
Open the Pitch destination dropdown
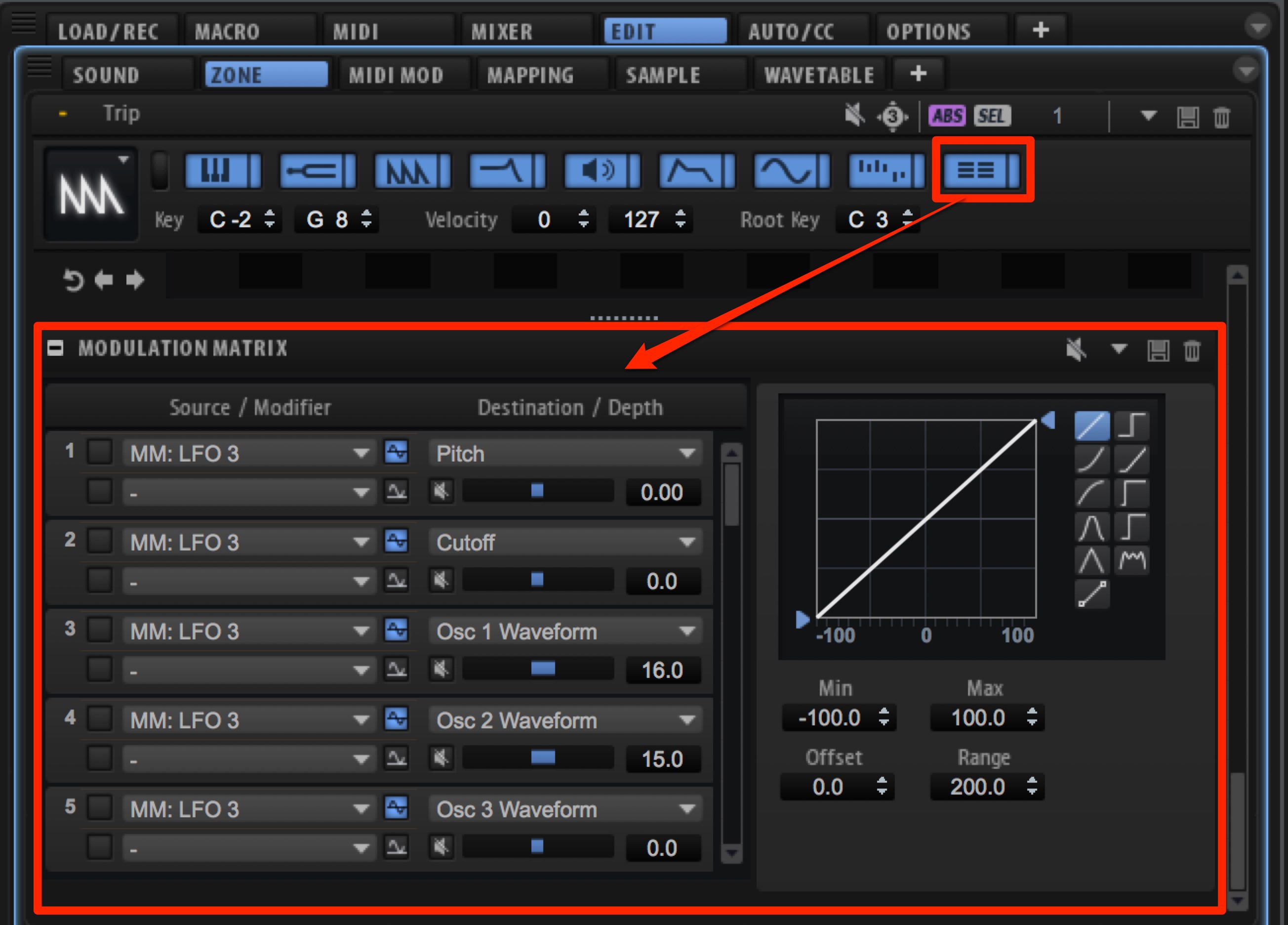[565, 454]
